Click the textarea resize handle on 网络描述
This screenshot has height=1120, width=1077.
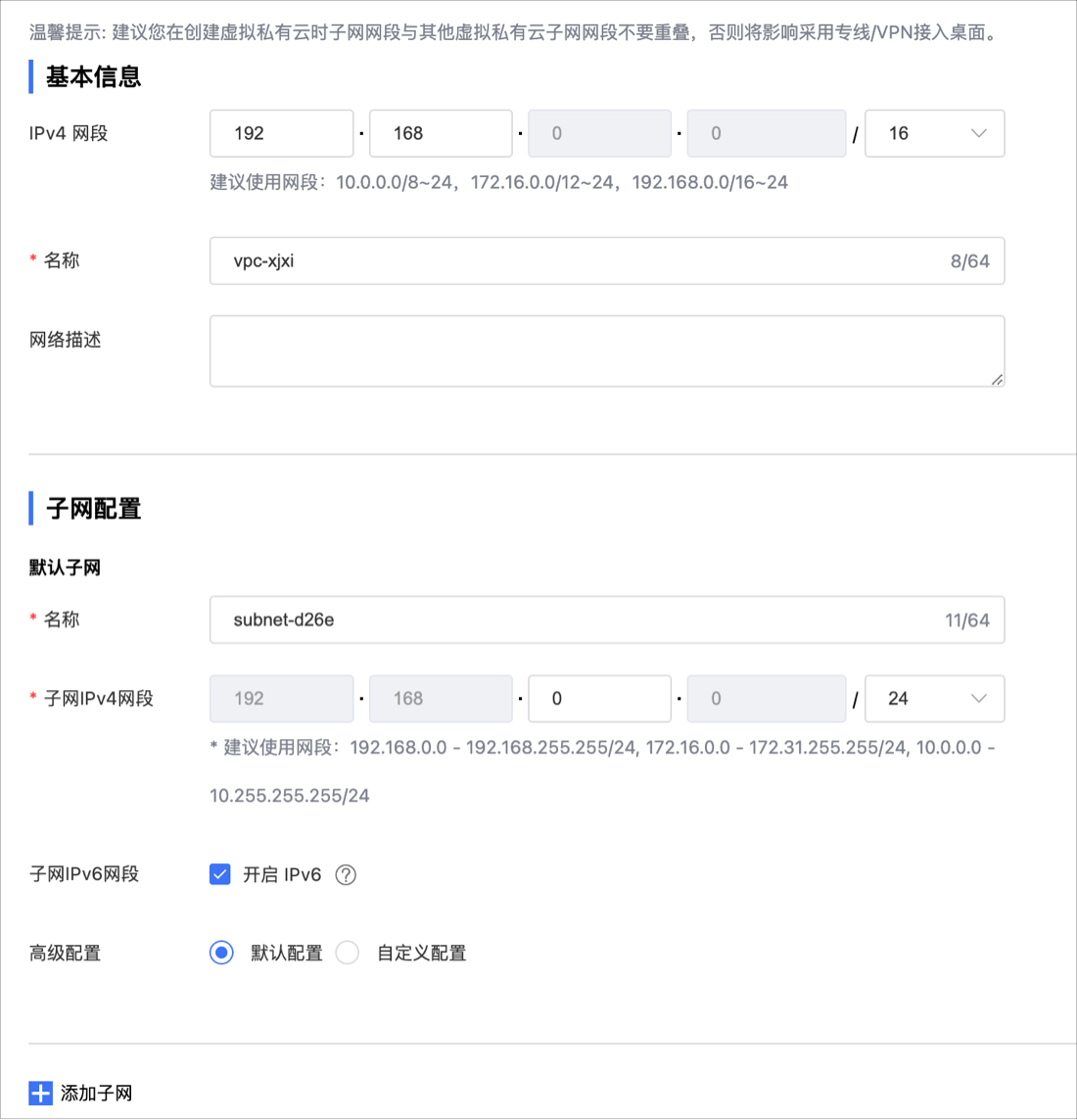[999, 380]
